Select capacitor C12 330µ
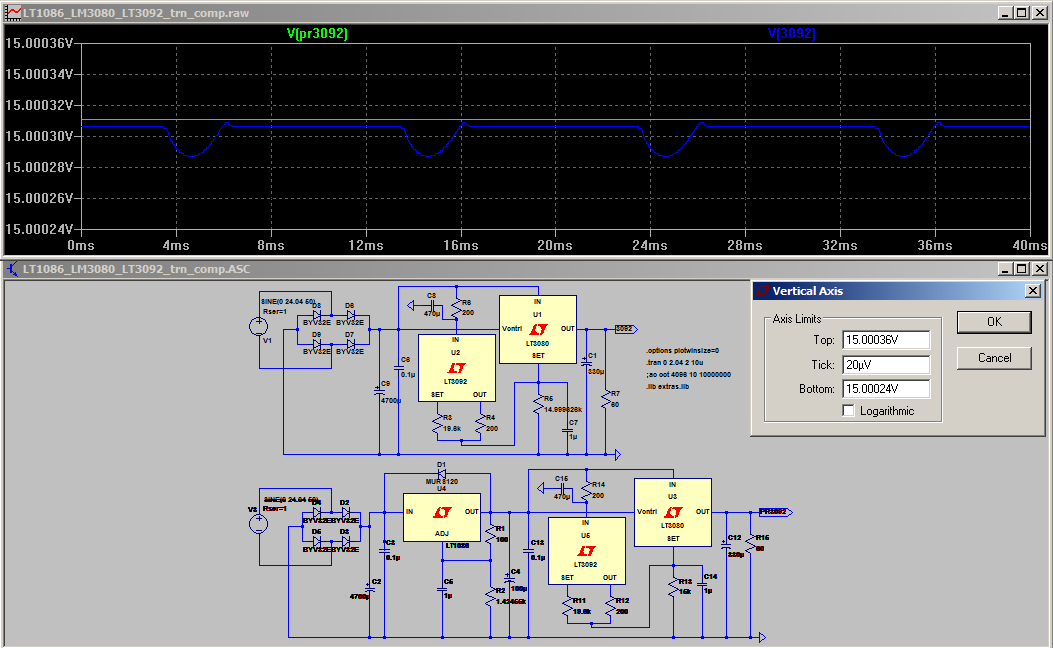The height and width of the screenshot is (648, 1053). pyautogui.click(x=726, y=546)
